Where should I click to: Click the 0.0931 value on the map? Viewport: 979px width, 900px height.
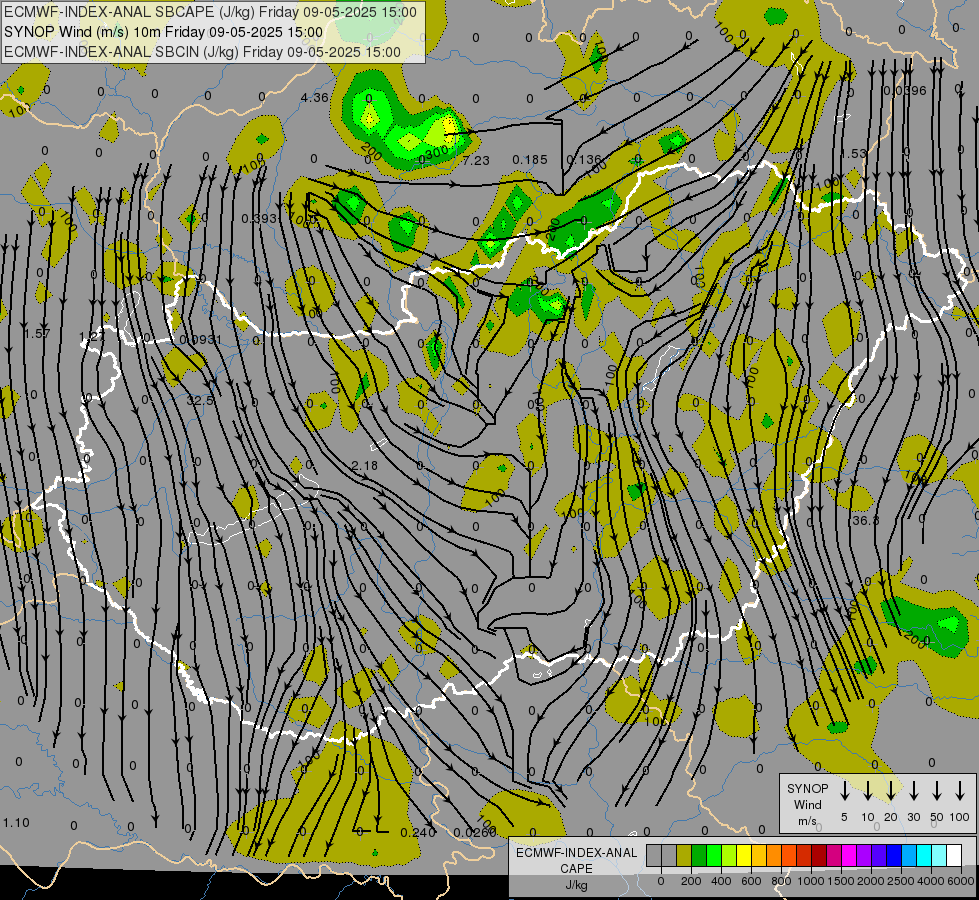(x=200, y=340)
